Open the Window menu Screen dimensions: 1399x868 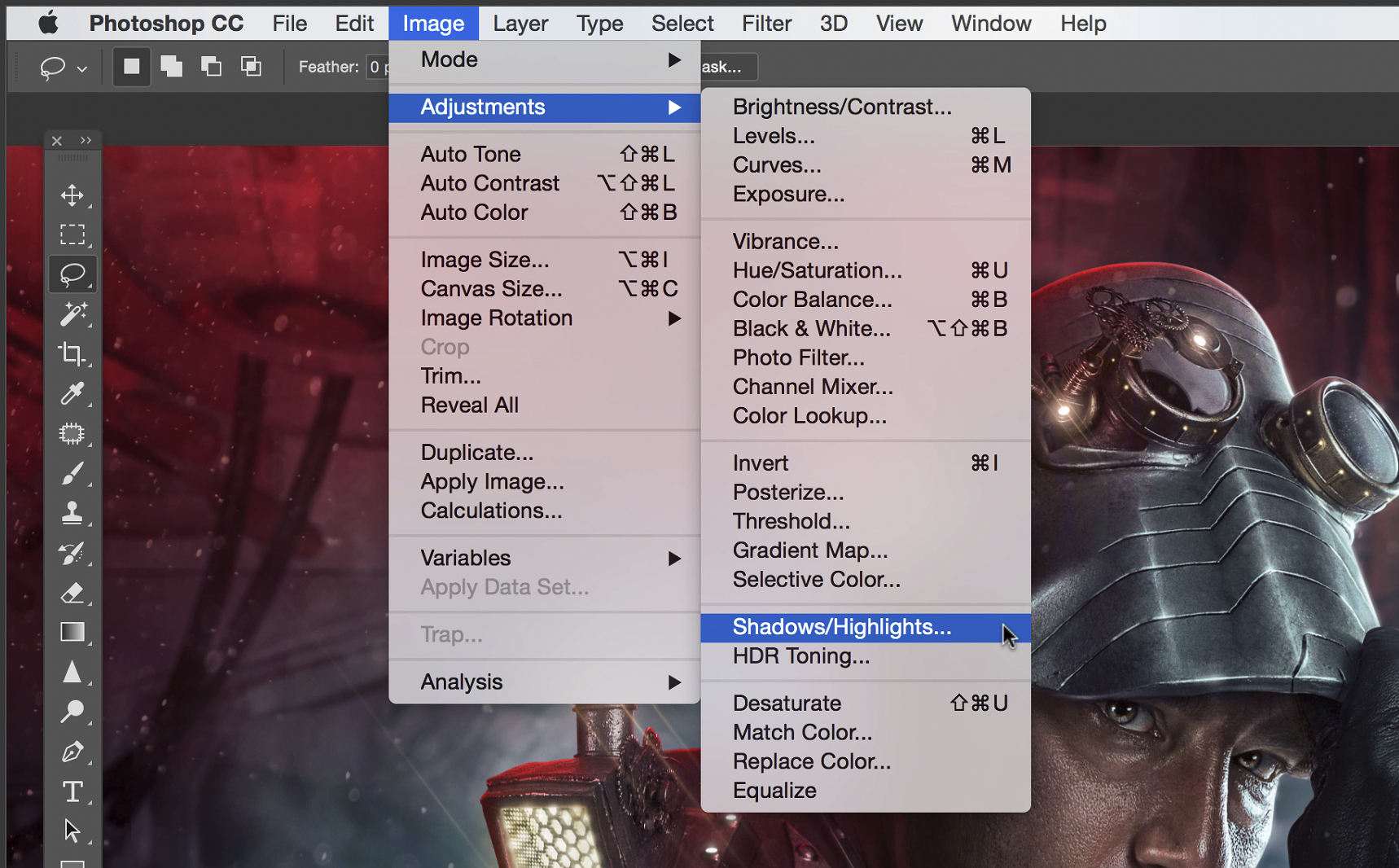991,24
